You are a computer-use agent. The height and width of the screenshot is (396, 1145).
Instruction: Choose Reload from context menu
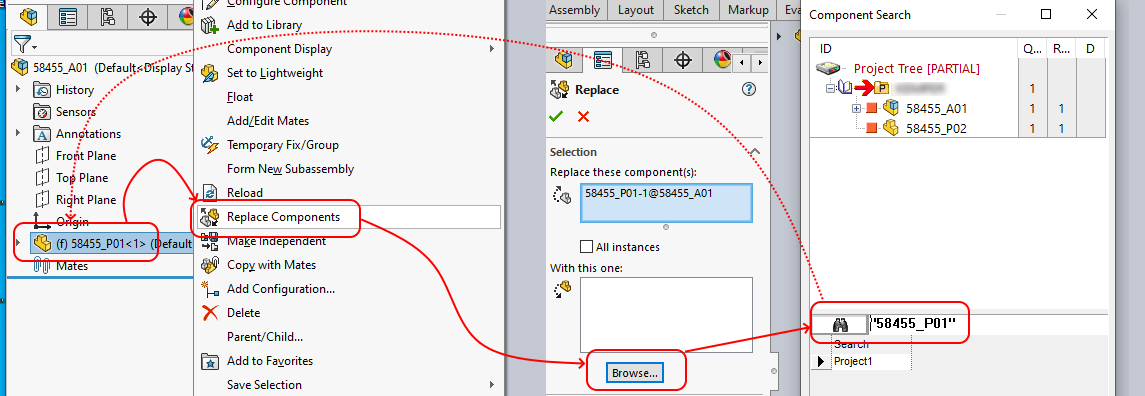click(245, 193)
